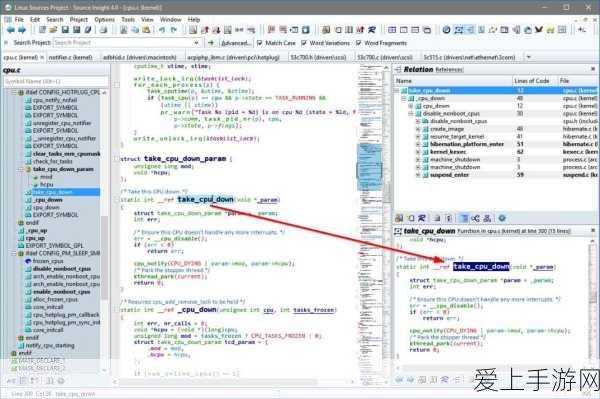Screen dimensions: 600x399
Task: Click the Symbol Name filter field
Action: [x=56, y=81]
